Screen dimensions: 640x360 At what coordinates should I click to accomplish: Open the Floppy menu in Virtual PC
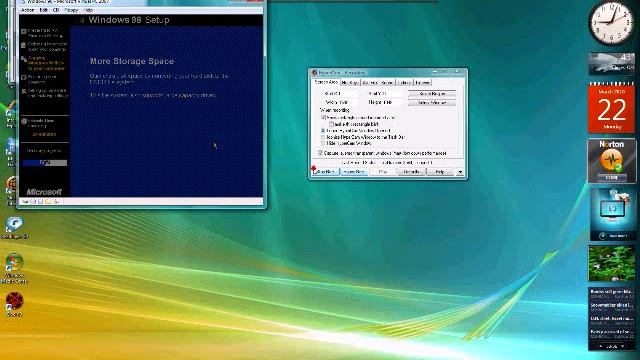coord(71,10)
